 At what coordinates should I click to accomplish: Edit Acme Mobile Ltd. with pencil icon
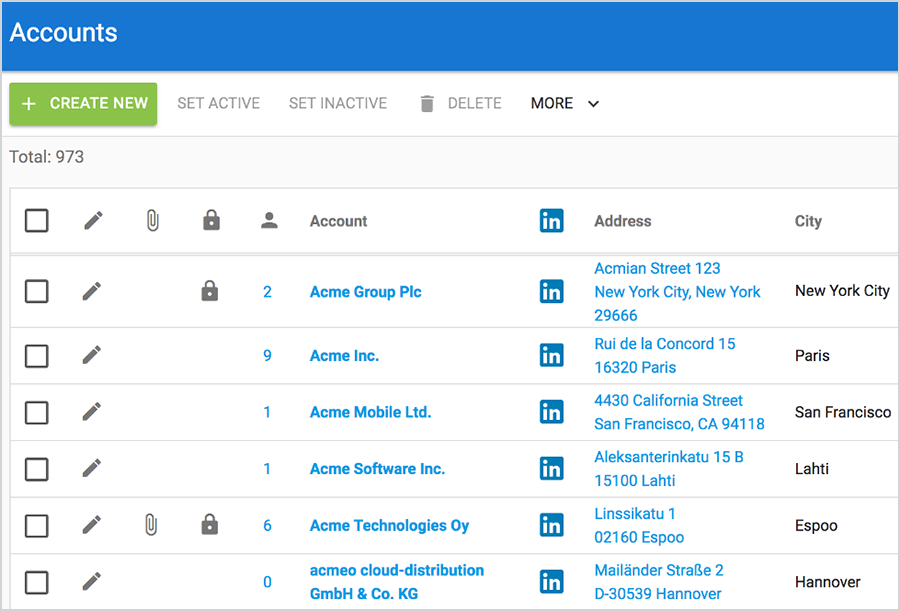coord(92,412)
